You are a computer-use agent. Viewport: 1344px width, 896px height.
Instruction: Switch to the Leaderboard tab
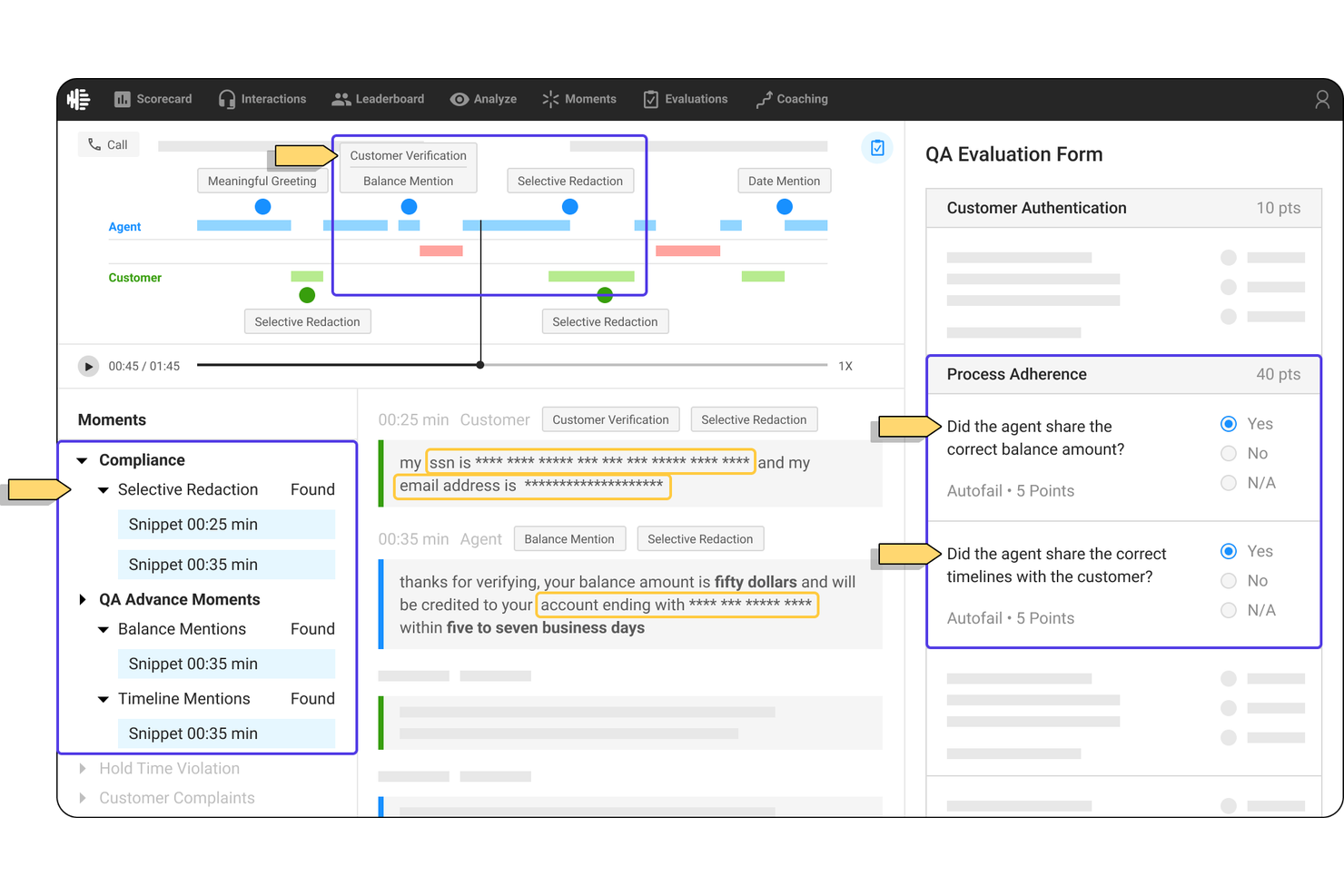[x=378, y=99]
